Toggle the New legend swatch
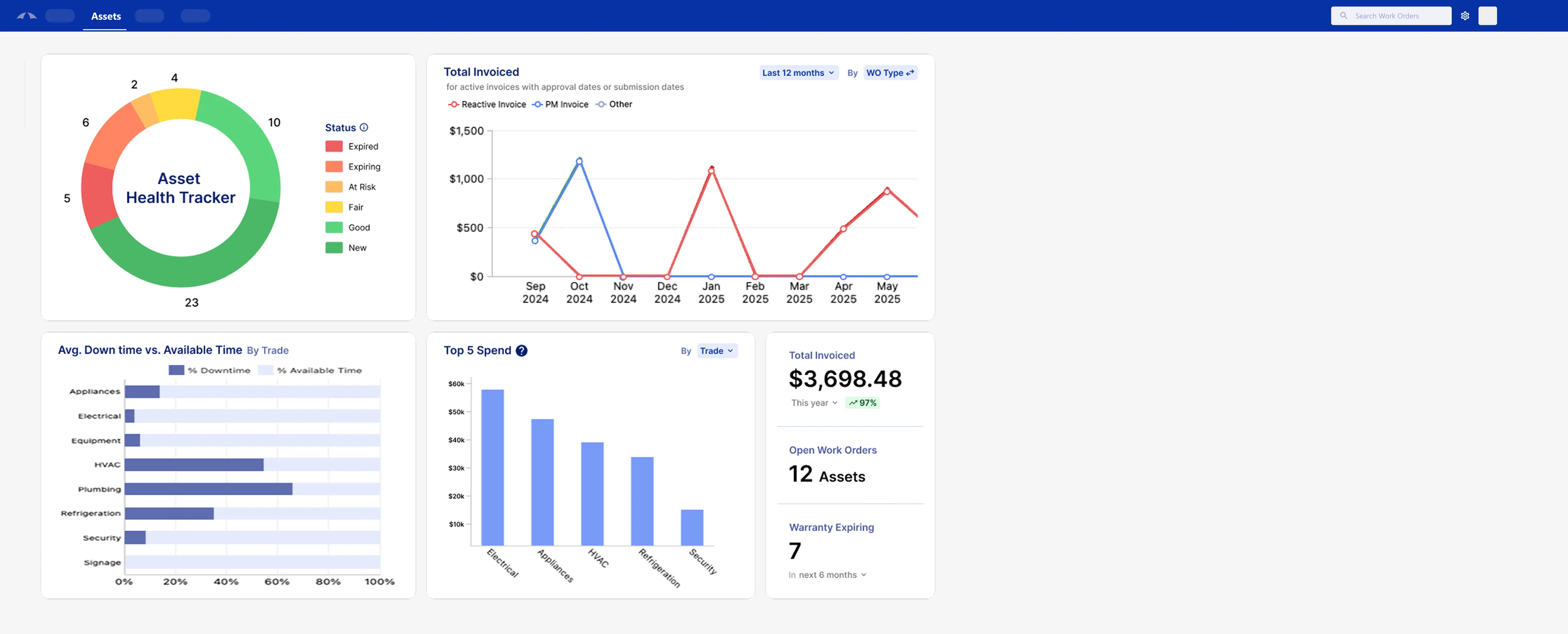 coord(334,247)
